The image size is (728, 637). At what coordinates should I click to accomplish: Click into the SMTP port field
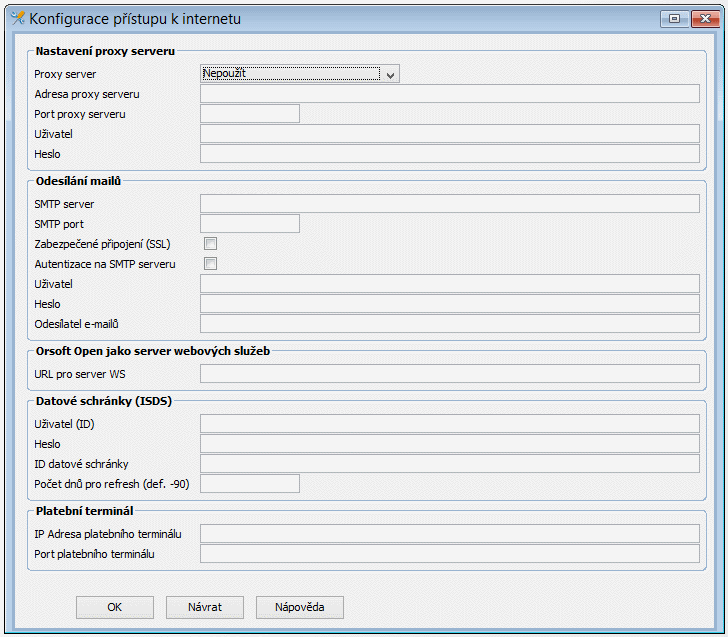tap(250, 224)
